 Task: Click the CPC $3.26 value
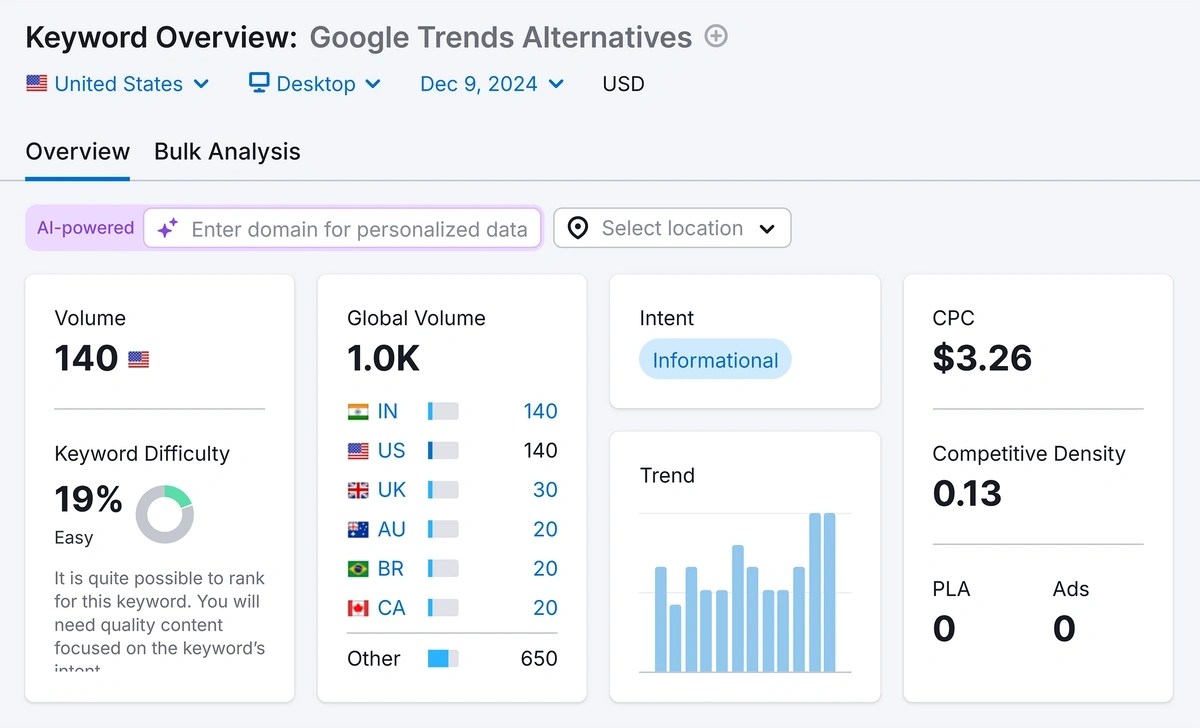click(982, 358)
